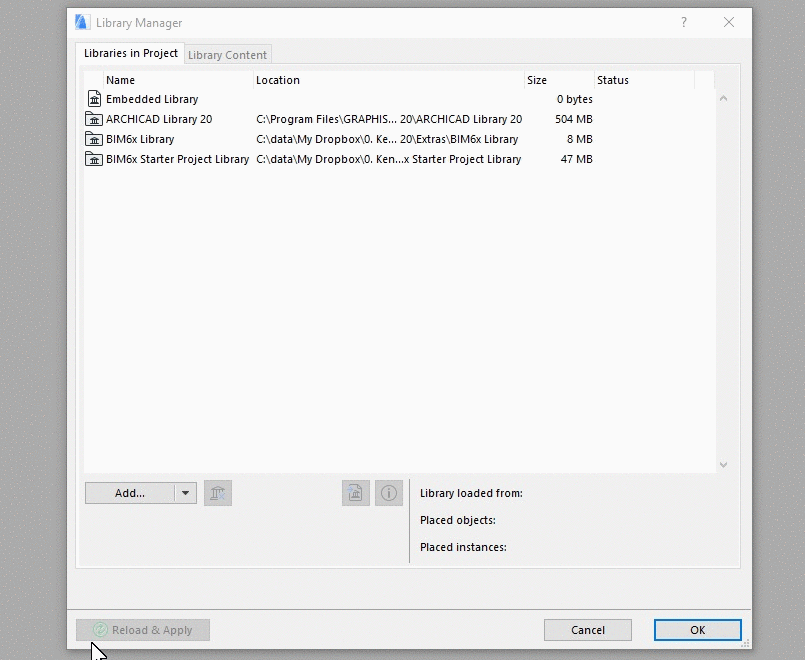The image size is (805, 660).
Task: Click the BIM6x Starter Project Library folder icon
Action: [94, 159]
